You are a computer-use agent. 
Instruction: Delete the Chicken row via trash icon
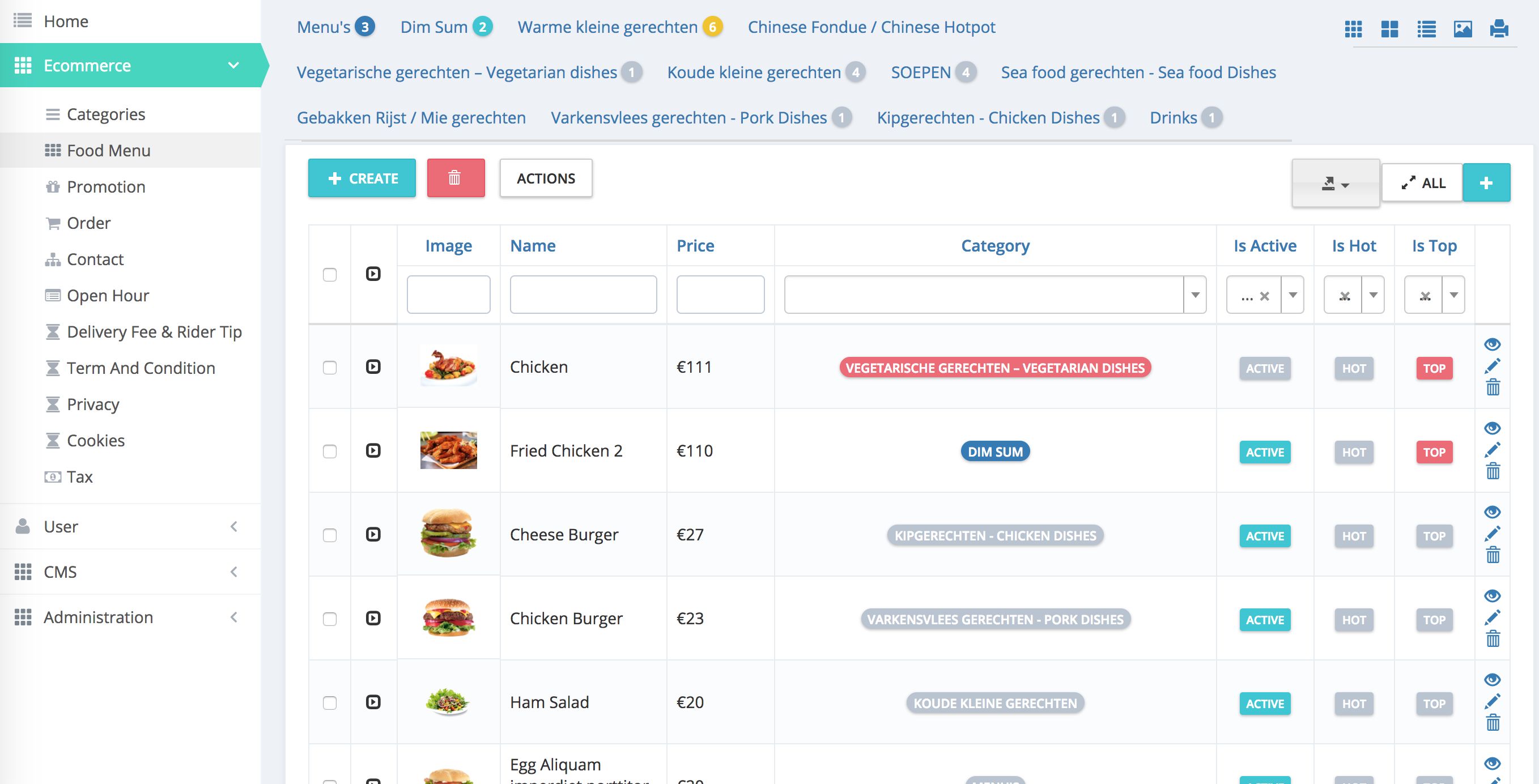pyautogui.click(x=1493, y=387)
